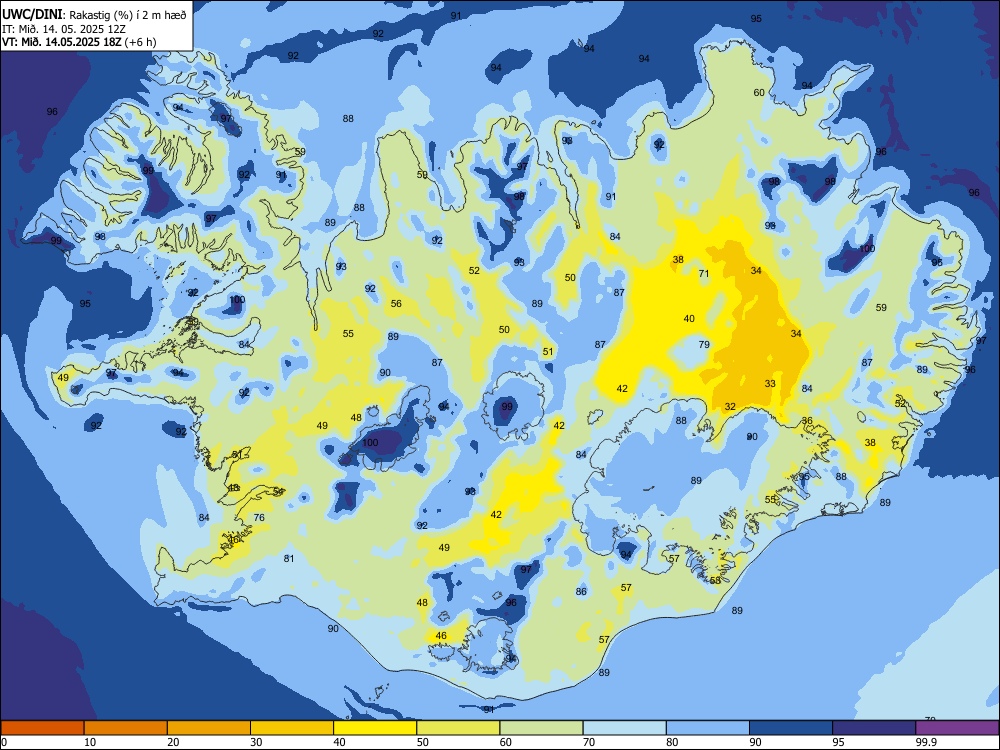This screenshot has height=750, width=1000.
Task: Click the map value '71'
Action: [703, 274]
